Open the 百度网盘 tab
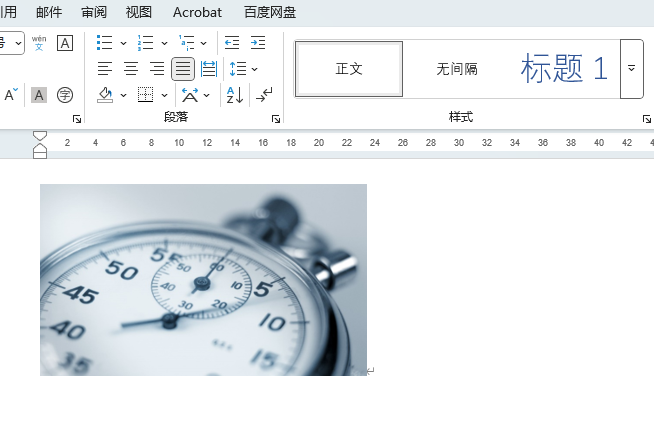The width and height of the screenshot is (654, 448). point(270,12)
